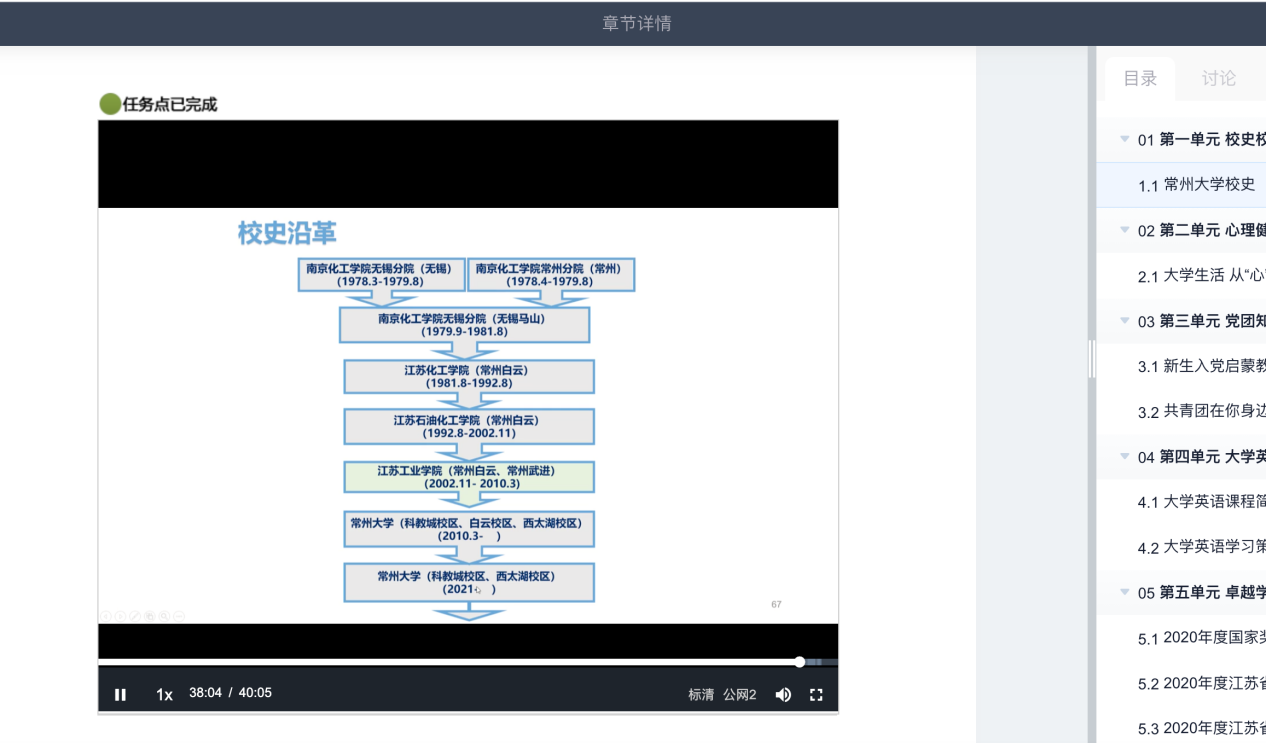The image size is (1266, 743).
Task: Collapse the 04 第四单元 section
Action: coord(1125,456)
